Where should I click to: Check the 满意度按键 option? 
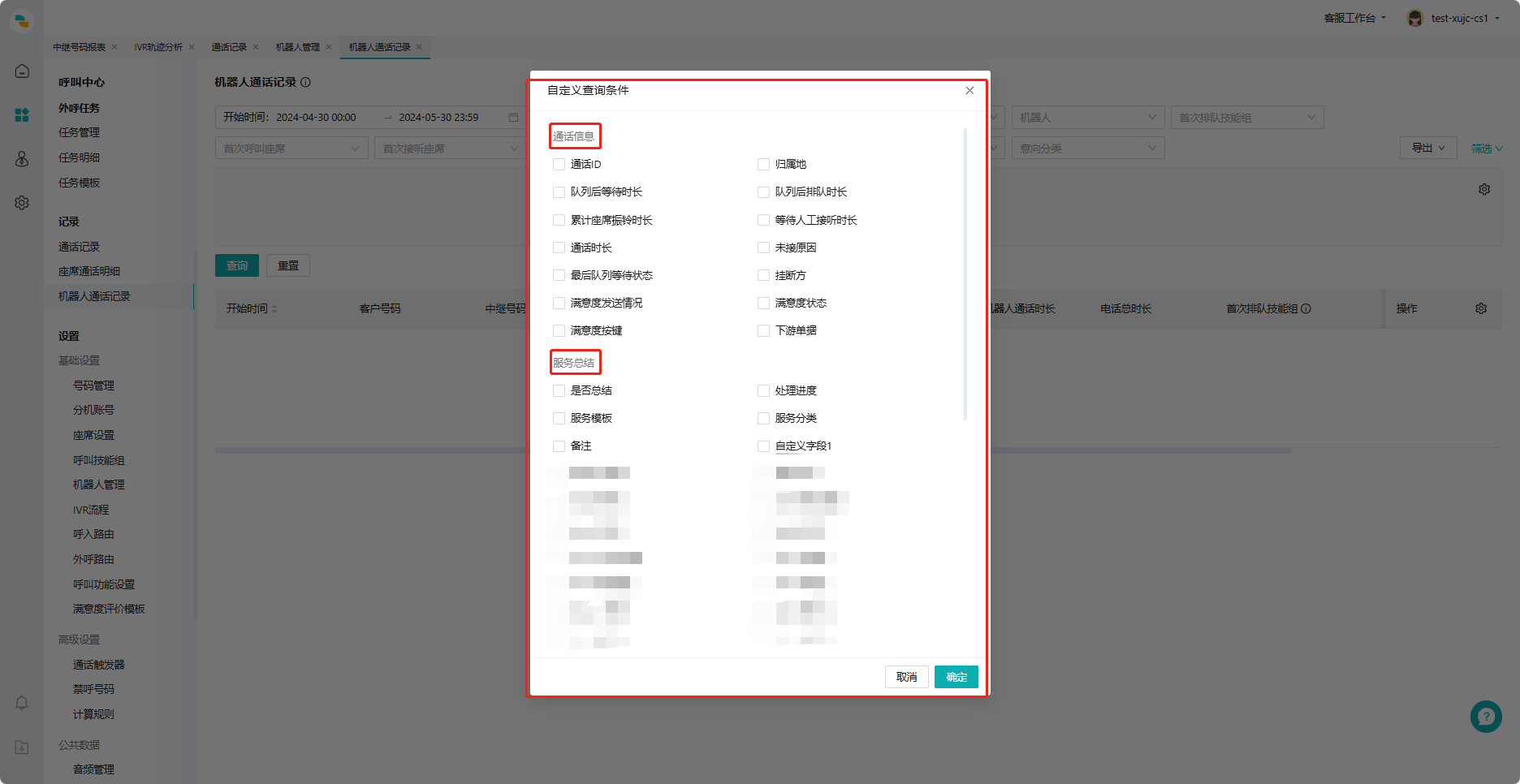(x=559, y=330)
